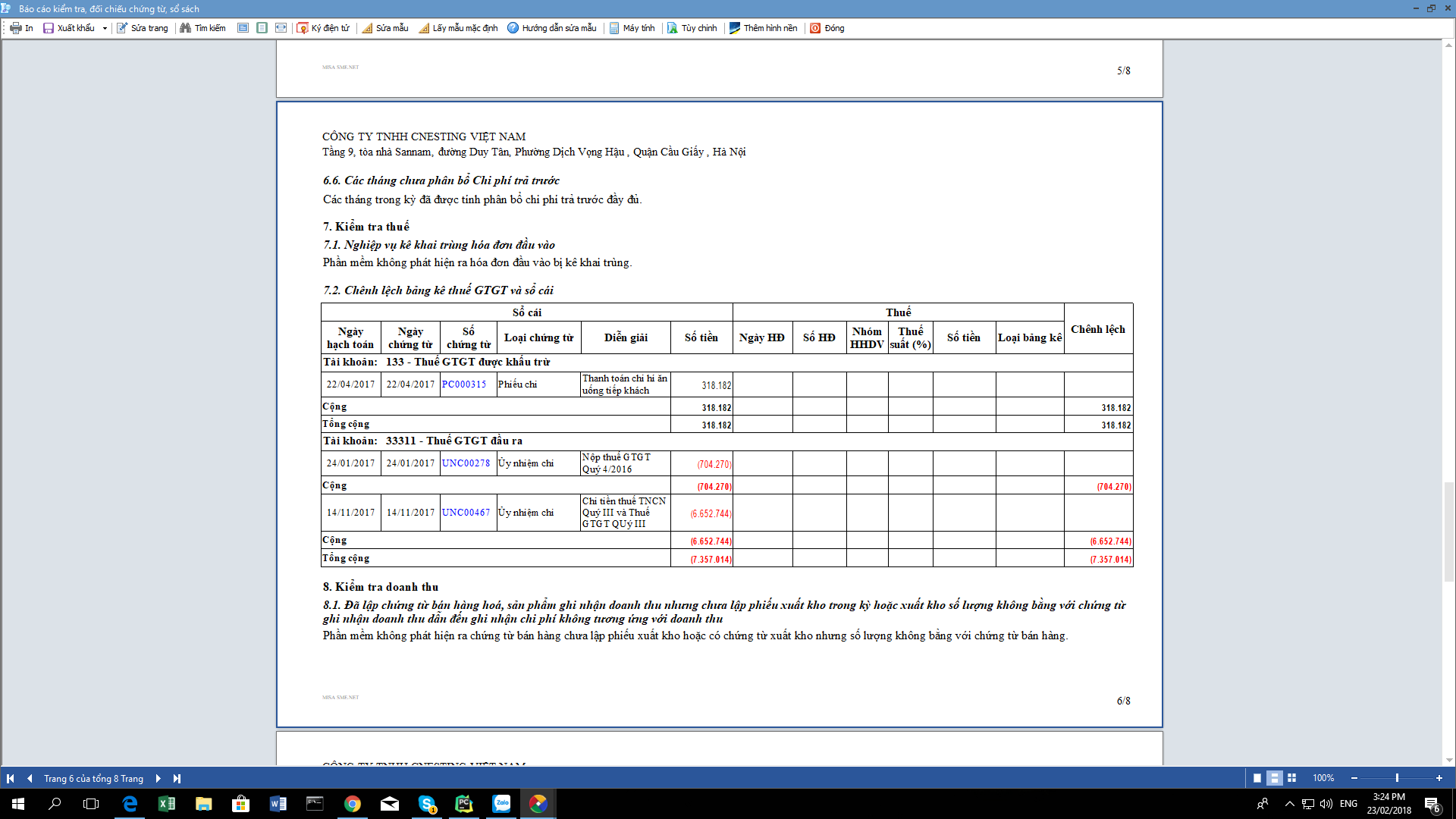The width and height of the screenshot is (1456, 819).
Task: Click Lấy mẫu mặc định button
Action: [x=458, y=28]
